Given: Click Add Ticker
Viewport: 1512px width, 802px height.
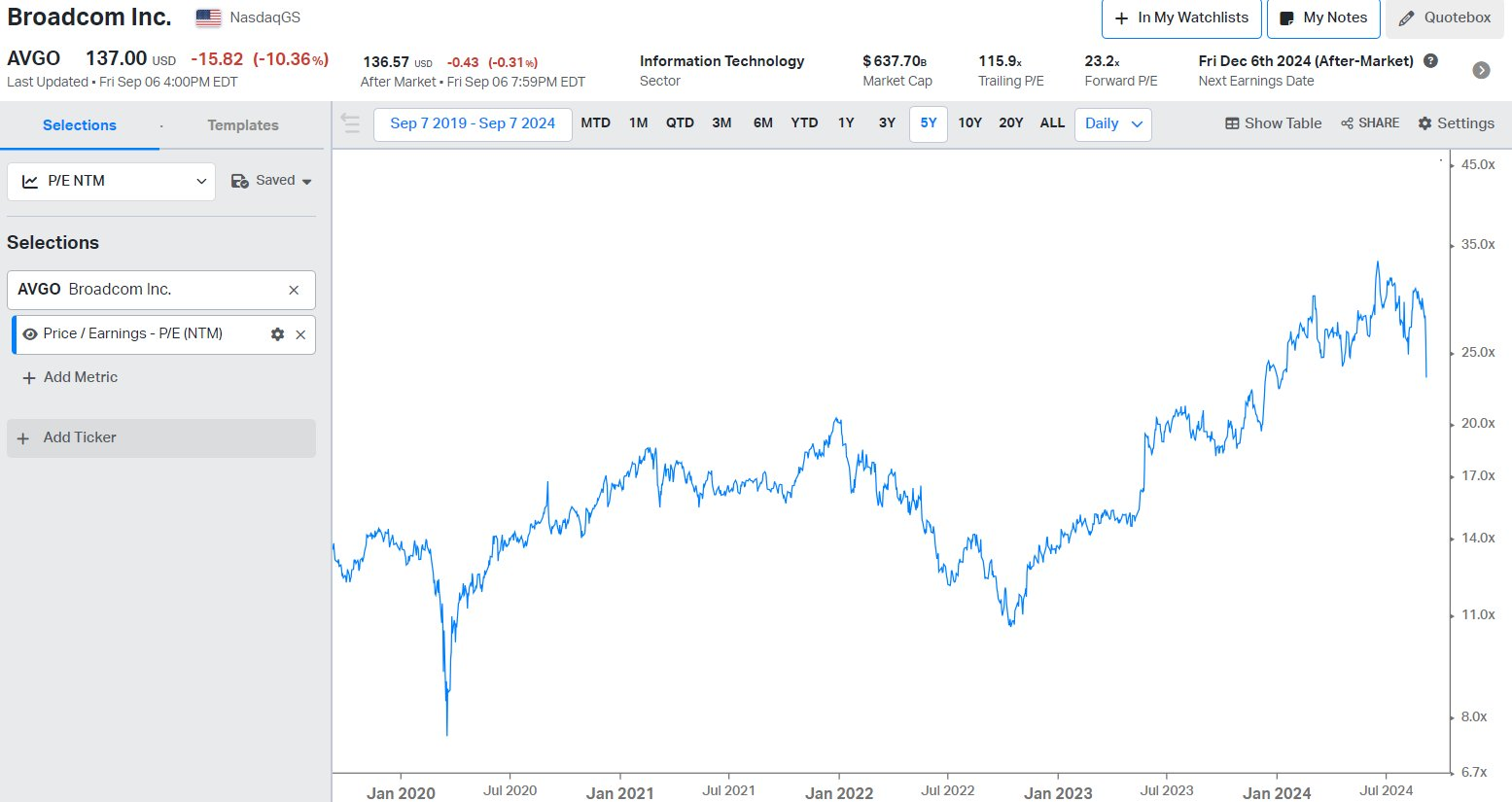Looking at the screenshot, I should click(161, 438).
